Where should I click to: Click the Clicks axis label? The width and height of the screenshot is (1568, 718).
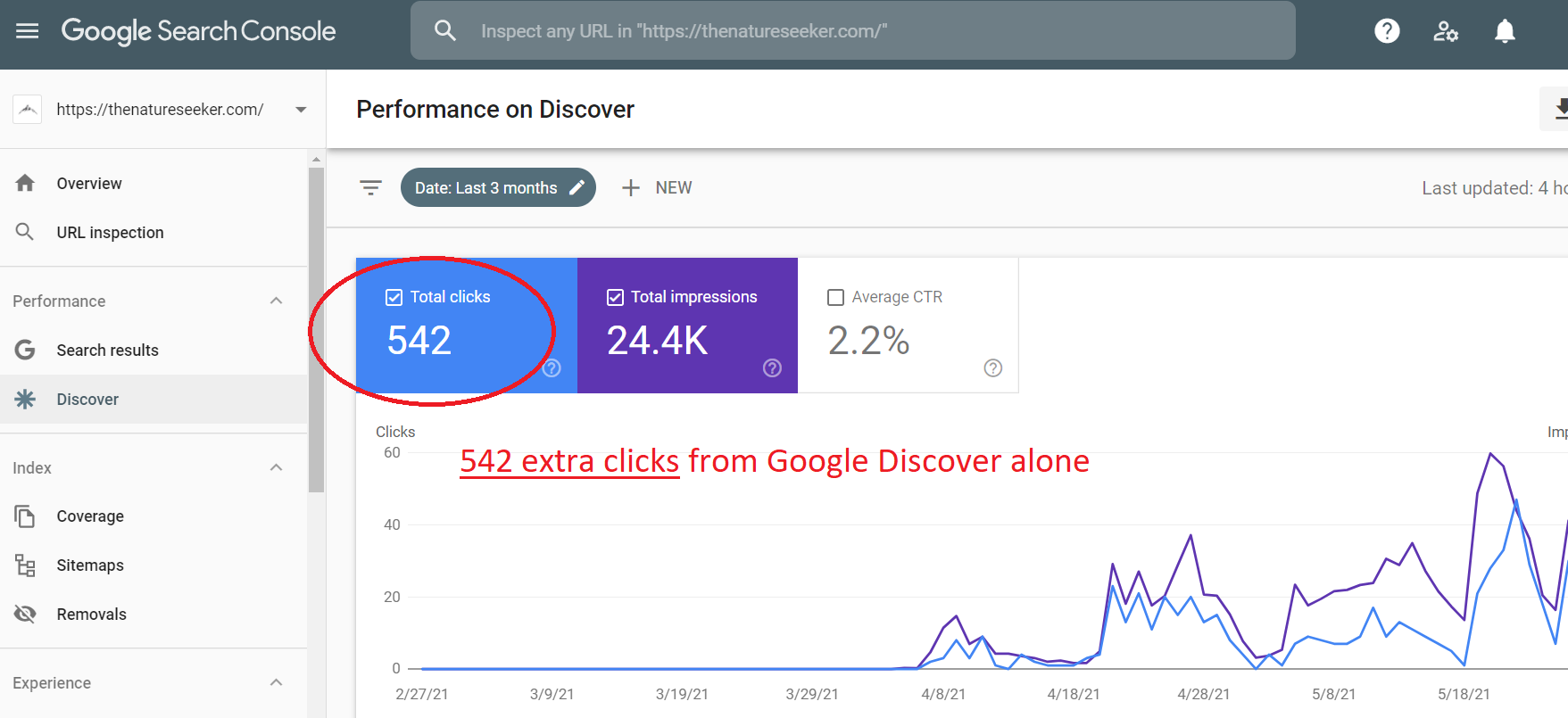tap(395, 432)
